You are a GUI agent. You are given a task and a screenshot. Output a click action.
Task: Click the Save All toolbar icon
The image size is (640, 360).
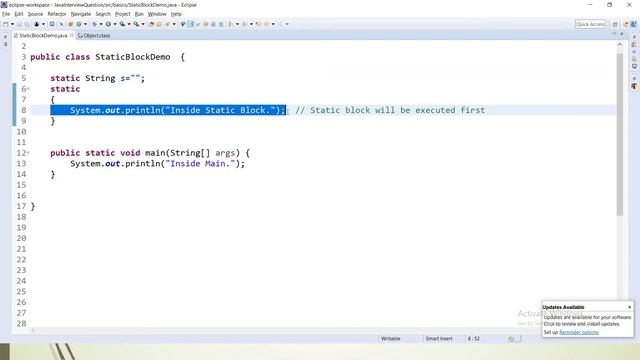[27, 24]
